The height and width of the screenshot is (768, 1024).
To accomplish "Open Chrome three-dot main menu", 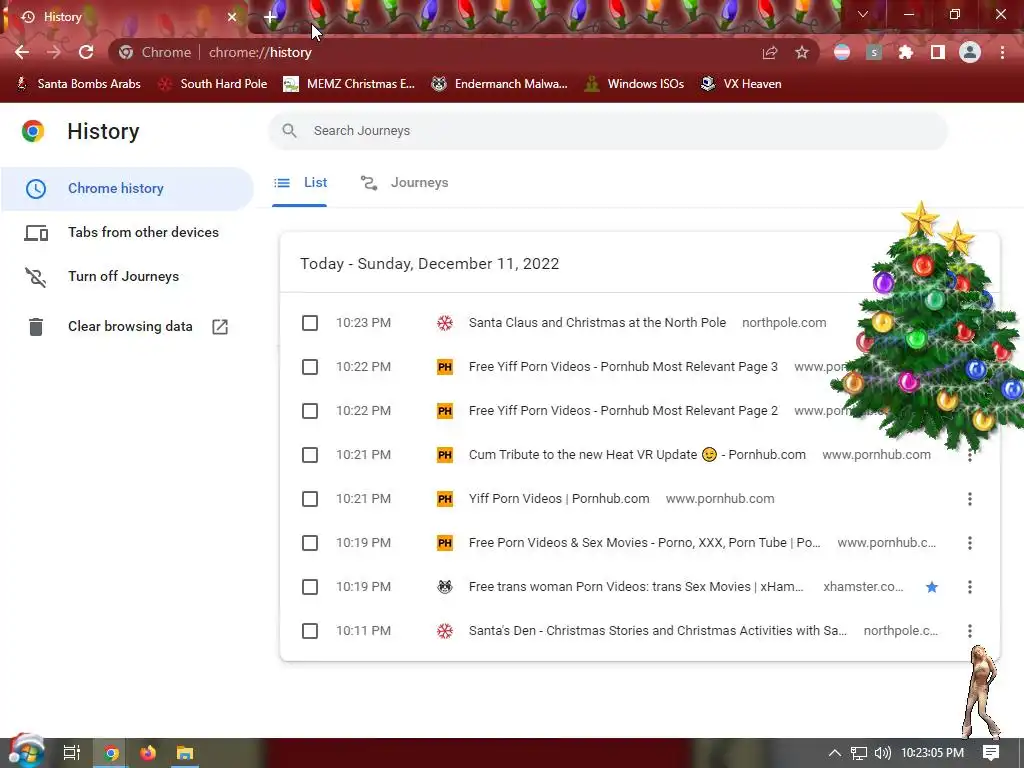I will tap(1002, 52).
